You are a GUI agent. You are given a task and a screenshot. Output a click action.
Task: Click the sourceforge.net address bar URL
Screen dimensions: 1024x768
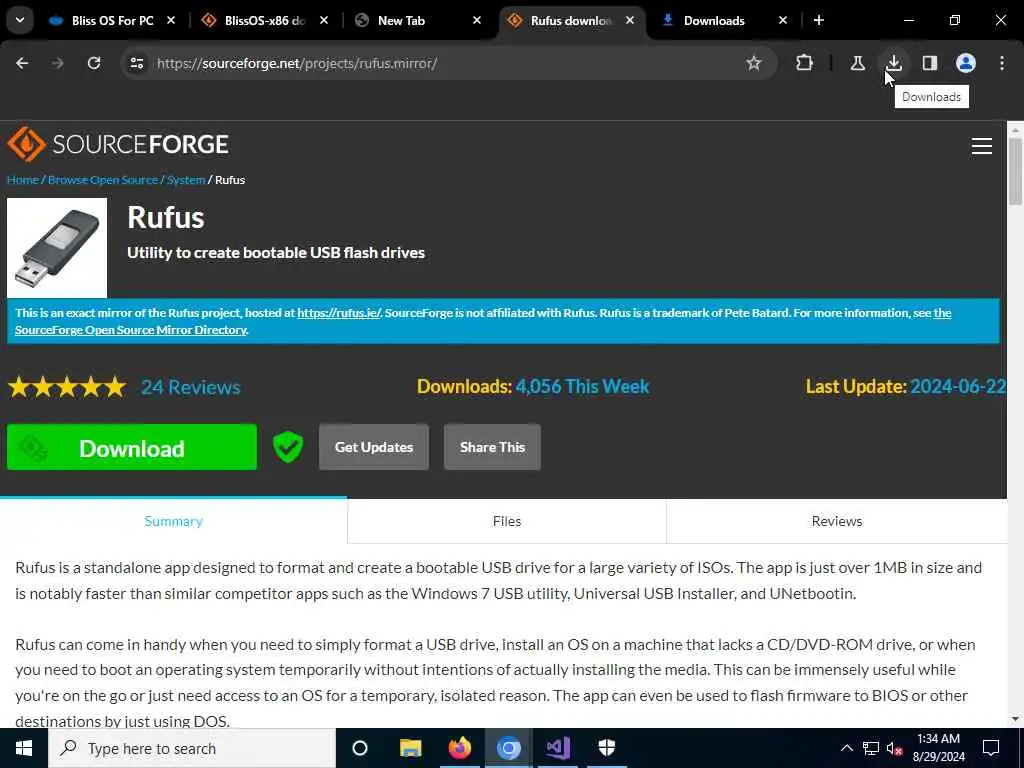pyautogui.click(x=297, y=63)
